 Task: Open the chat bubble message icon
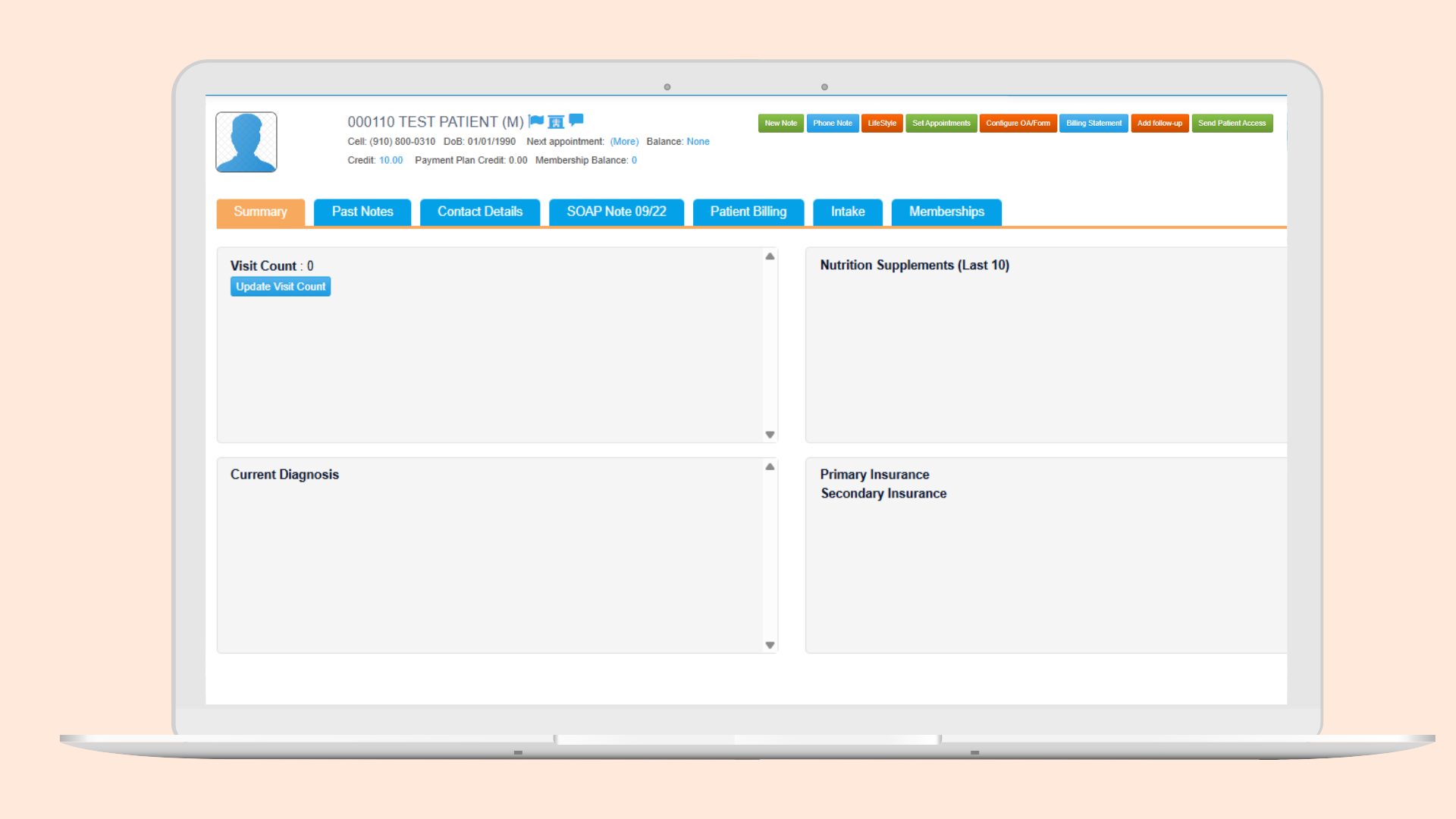pos(576,120)
